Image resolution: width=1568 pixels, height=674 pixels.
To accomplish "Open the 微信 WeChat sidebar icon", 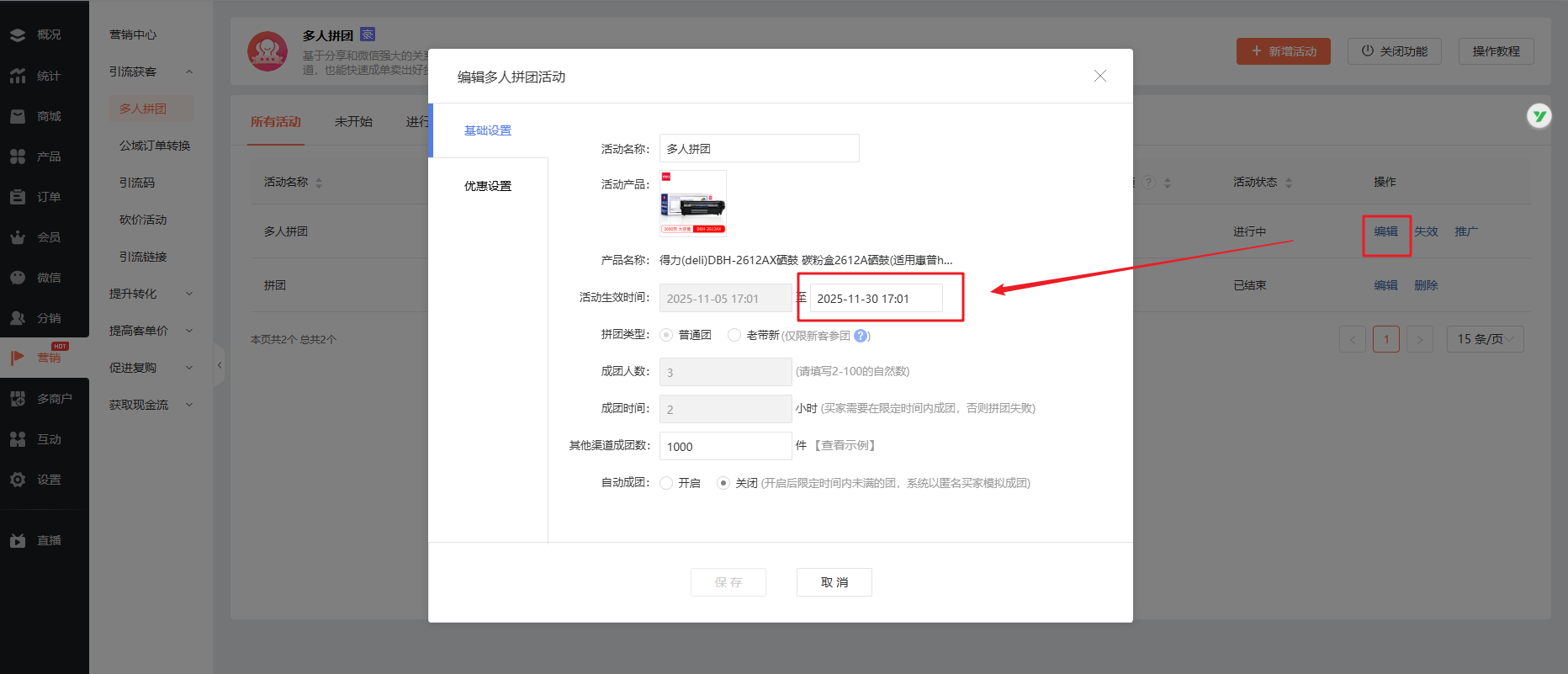I will 18,278.
